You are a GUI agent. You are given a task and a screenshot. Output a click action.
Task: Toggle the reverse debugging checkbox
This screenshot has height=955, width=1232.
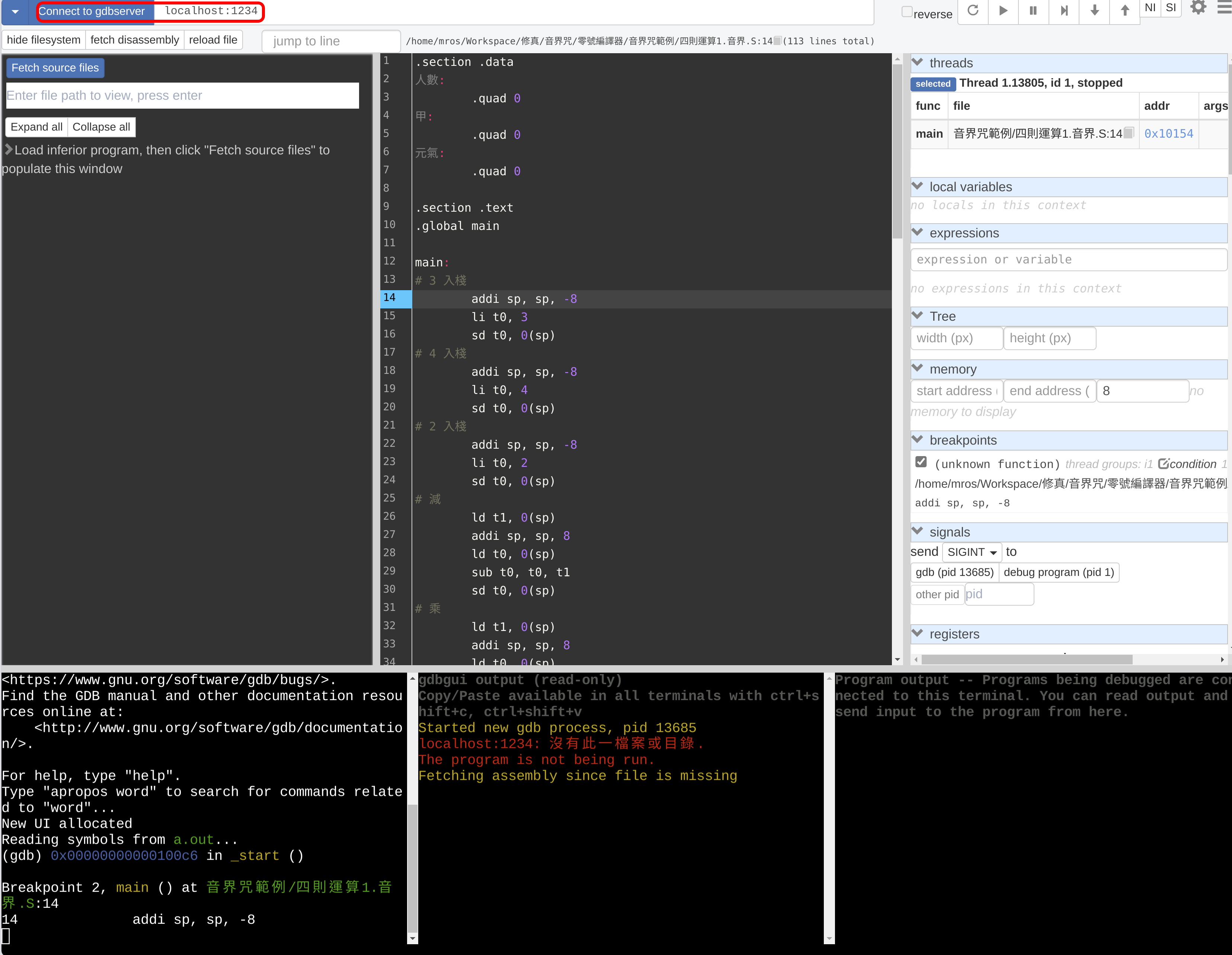[x=907, y=11]
